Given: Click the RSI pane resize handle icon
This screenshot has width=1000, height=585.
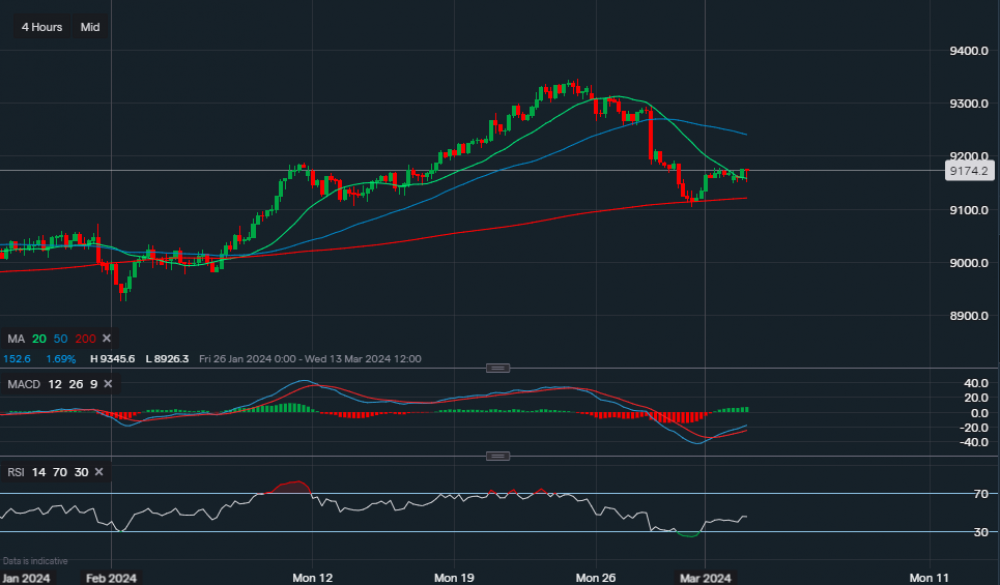Looking at the screenshot, I should pos(497,455).
